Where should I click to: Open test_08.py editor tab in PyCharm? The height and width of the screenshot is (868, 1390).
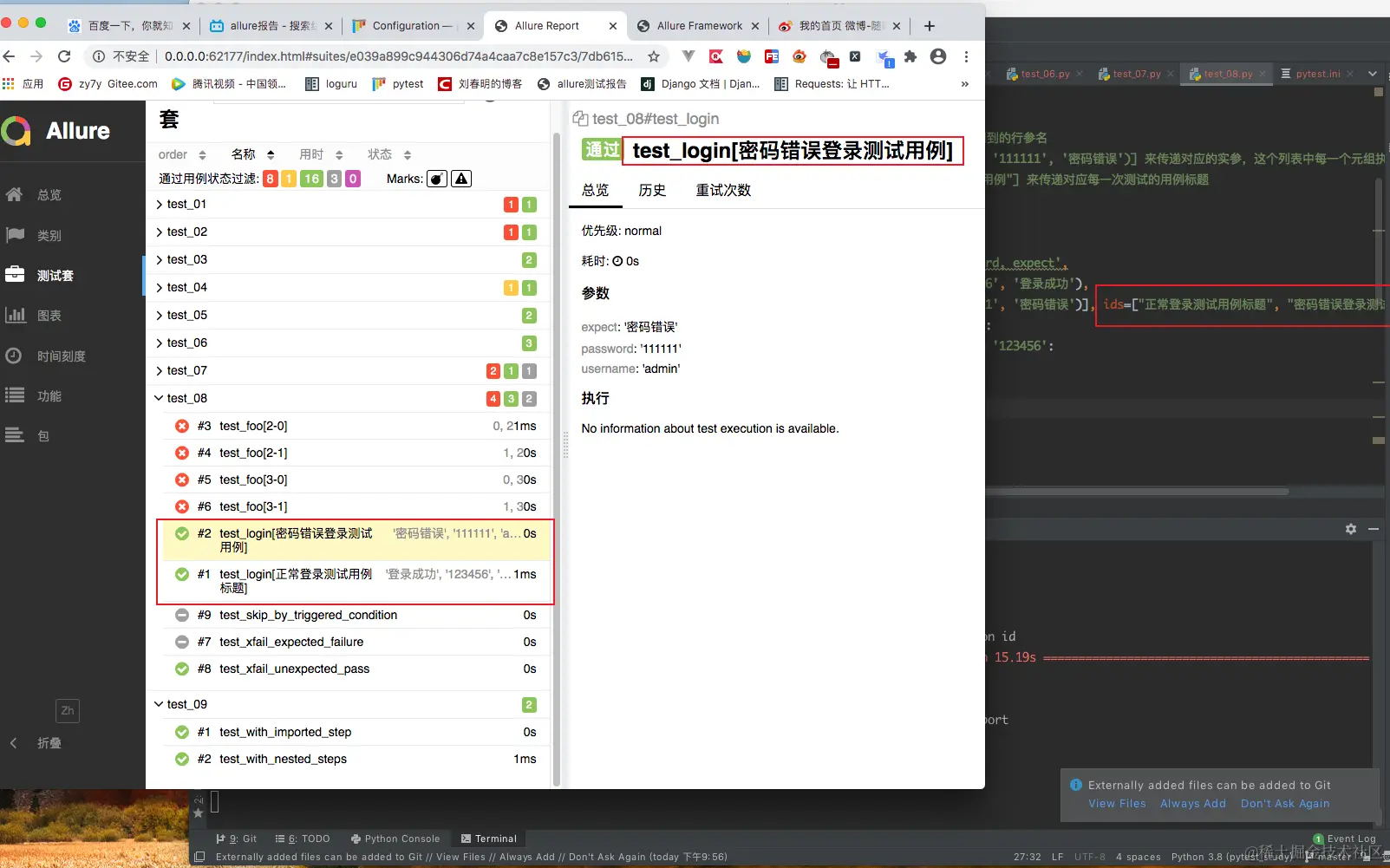click(x=1225, y=74)
